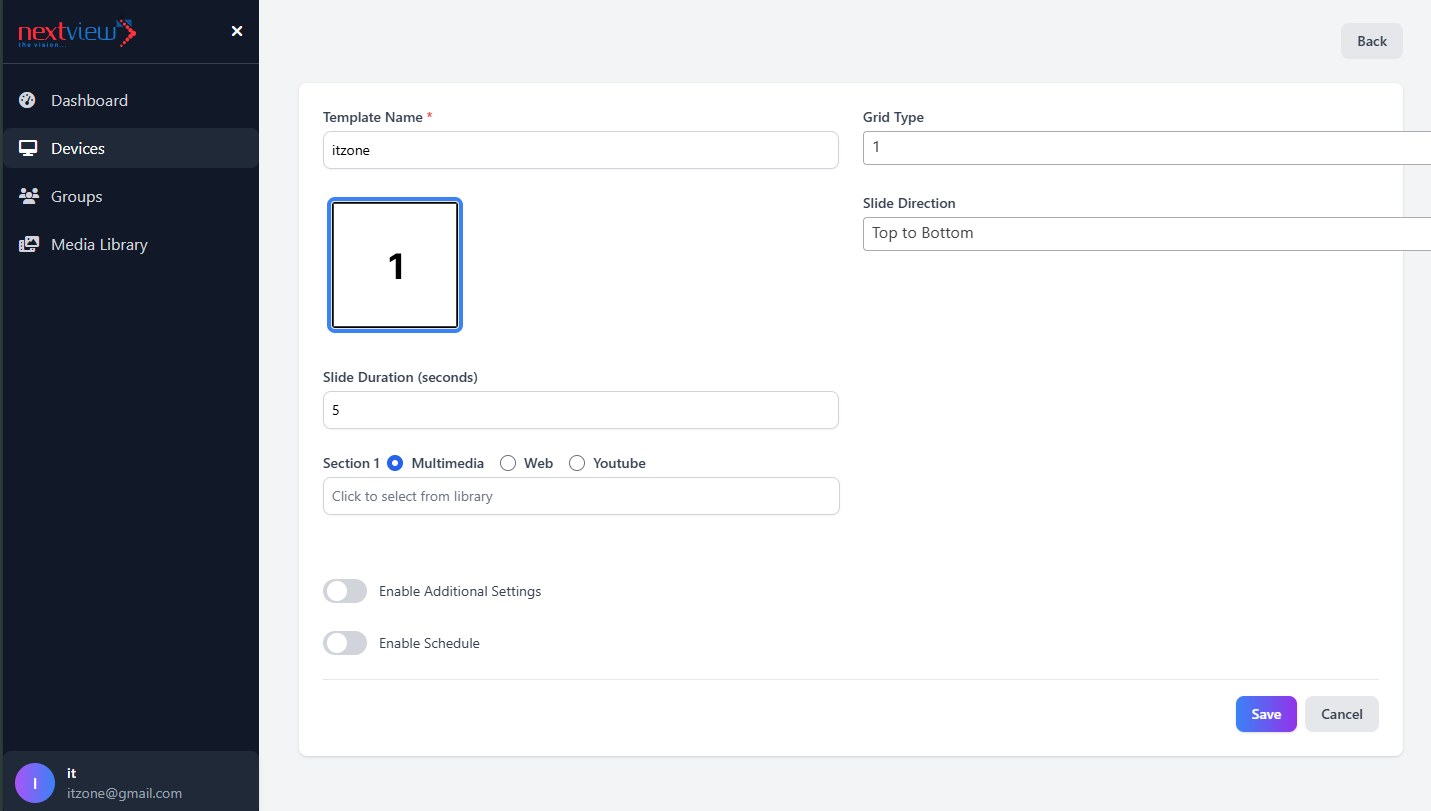1431x811 pixels.
Task: Enable Additional Settings
Action: [x=344, y=591]
